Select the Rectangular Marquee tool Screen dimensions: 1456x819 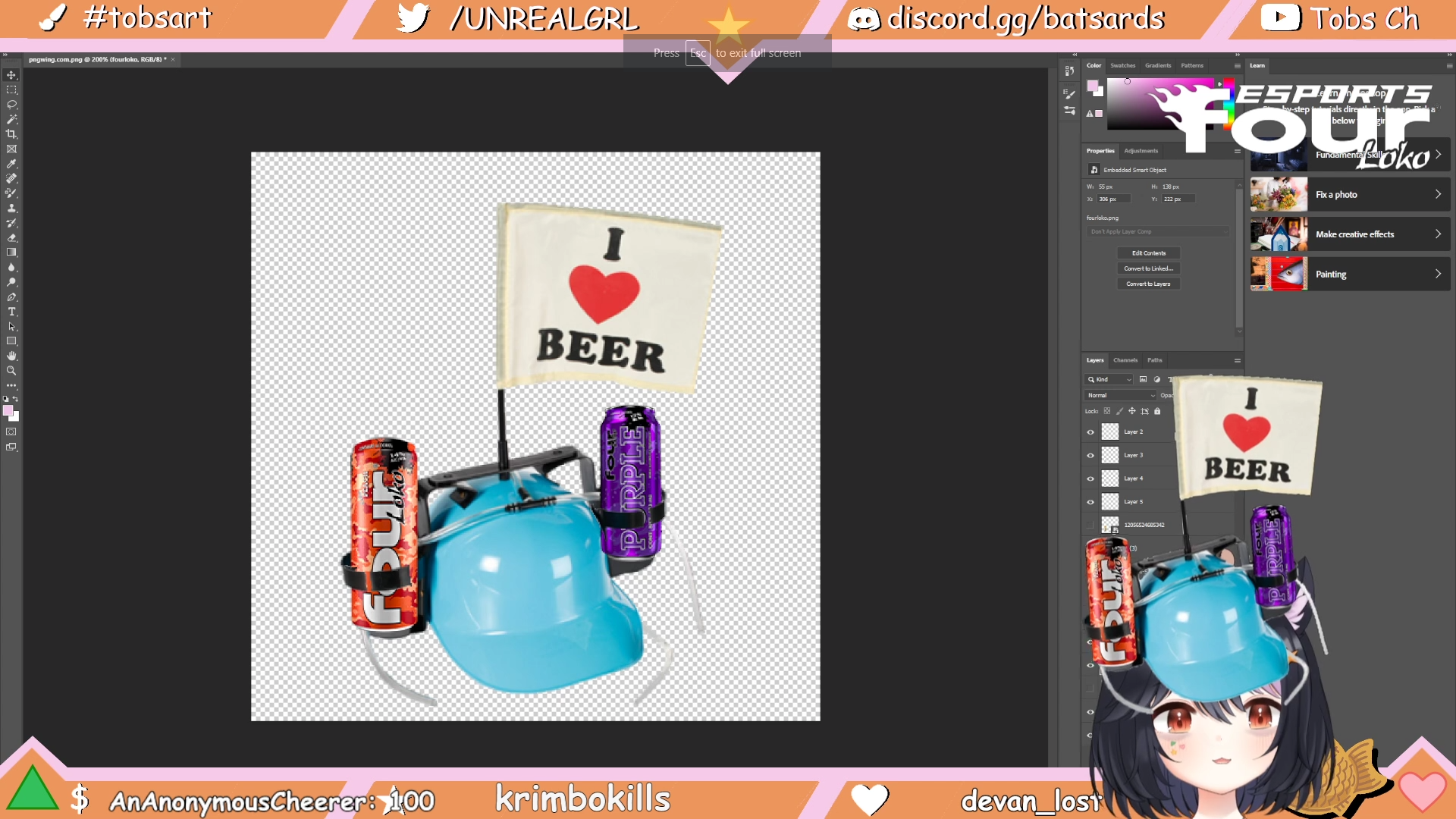[x=11, y=89]
